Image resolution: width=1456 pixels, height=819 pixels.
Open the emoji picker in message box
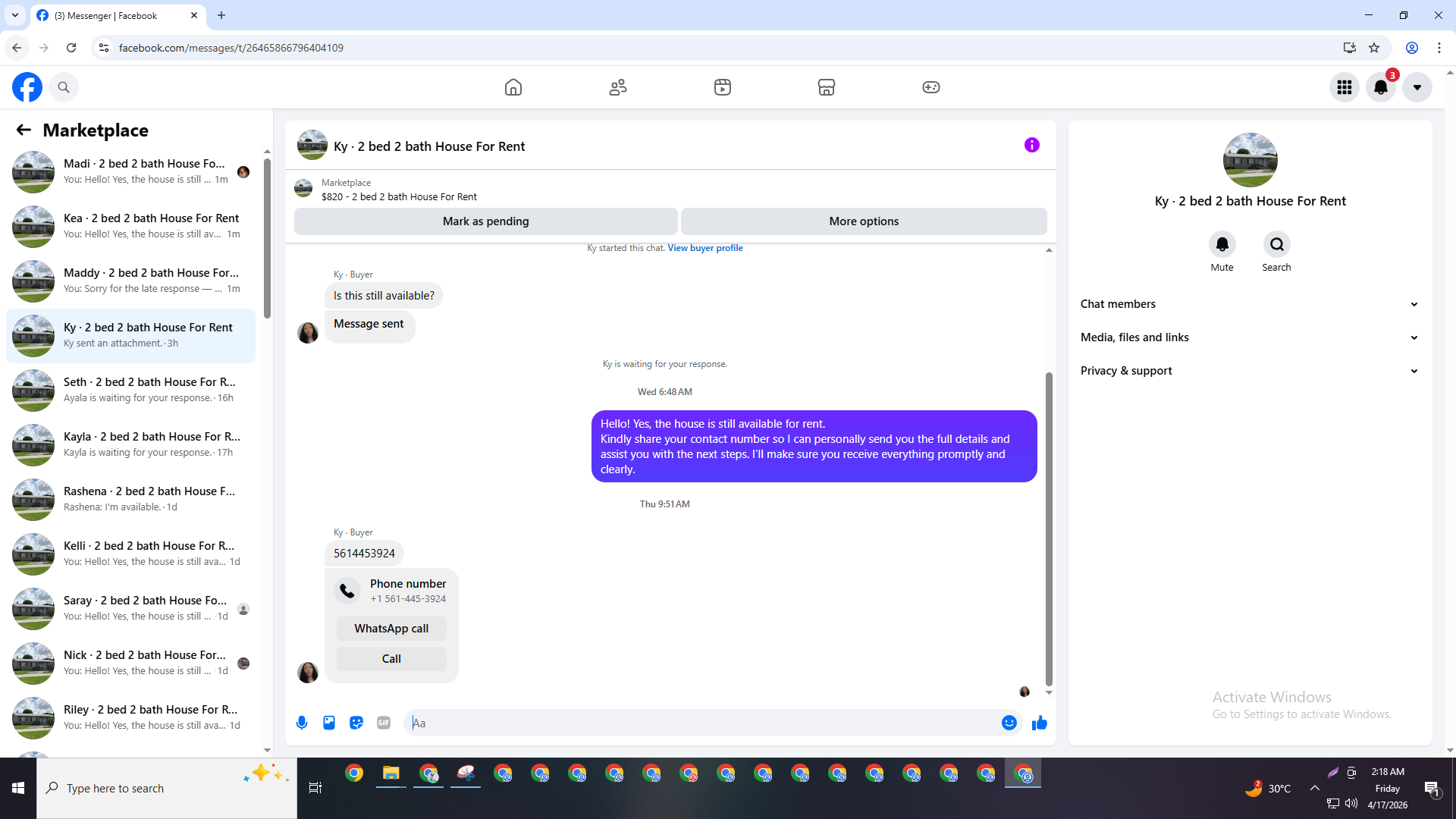pos(1009,723)
